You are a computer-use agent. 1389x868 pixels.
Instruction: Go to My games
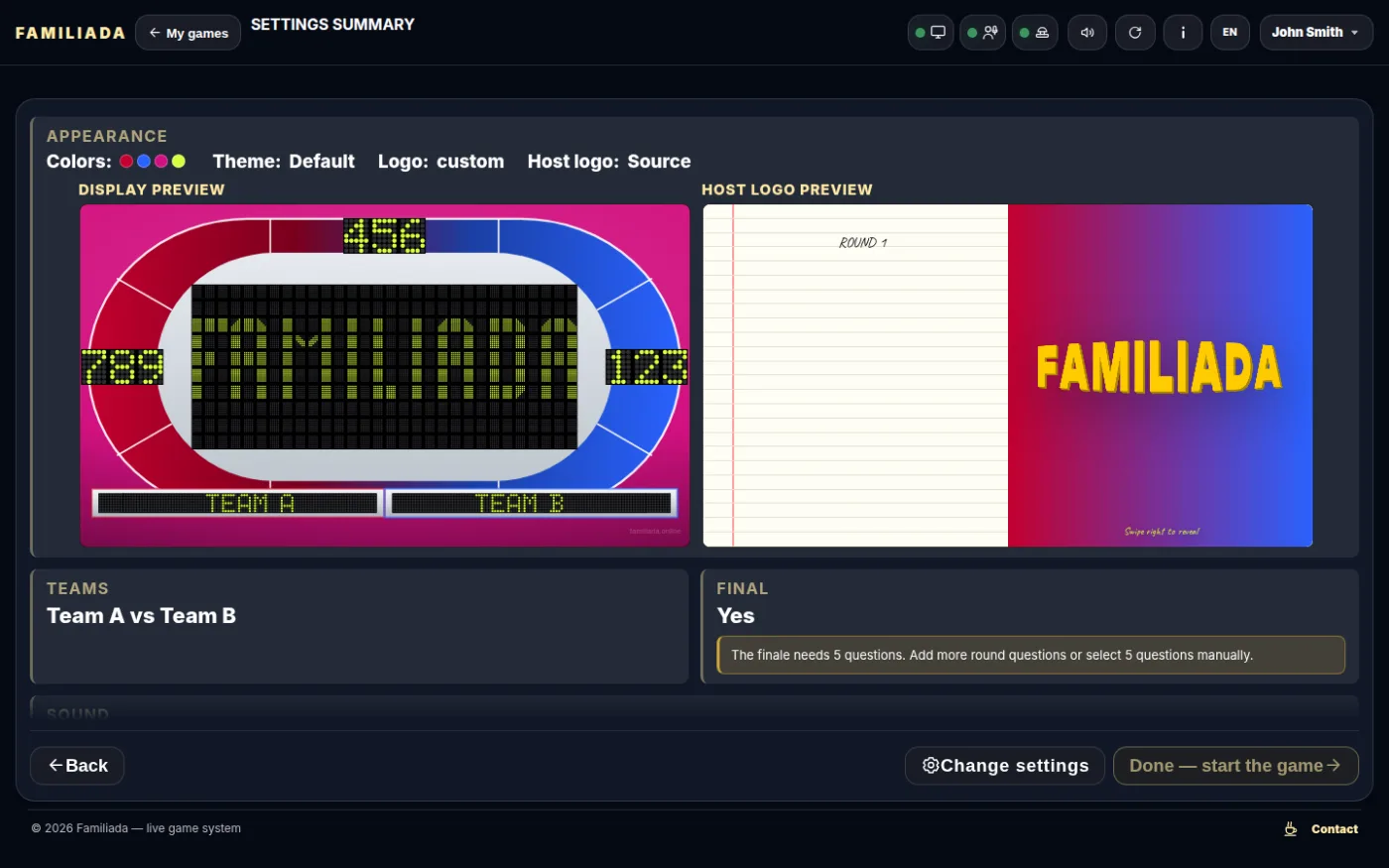[x=189, y=33]
